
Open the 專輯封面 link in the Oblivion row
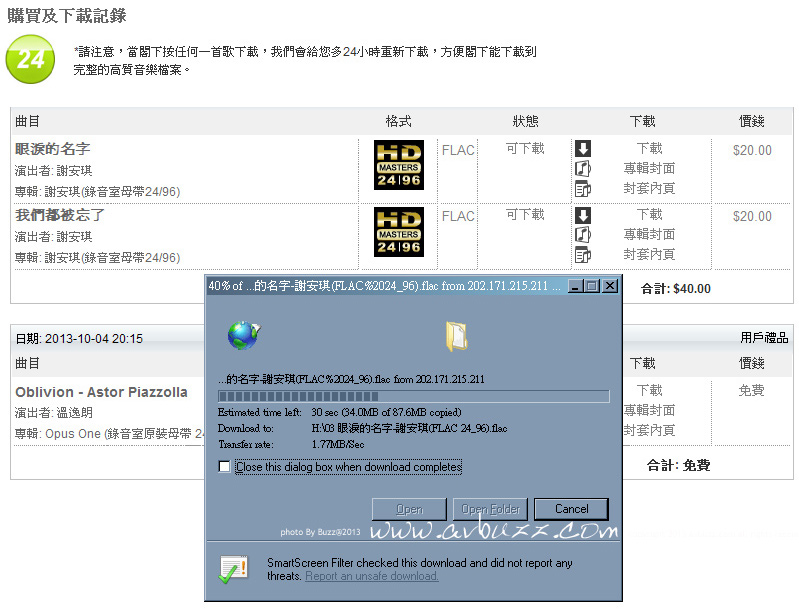tap(649, 410)
